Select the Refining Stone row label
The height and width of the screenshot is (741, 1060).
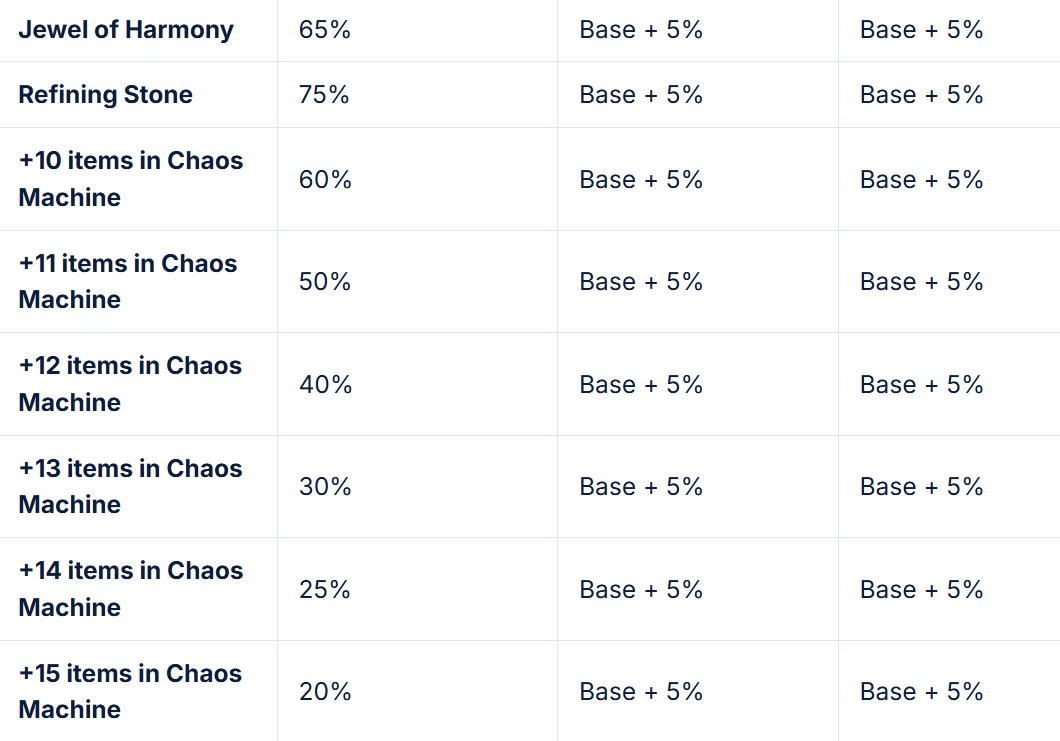(106, 95)
